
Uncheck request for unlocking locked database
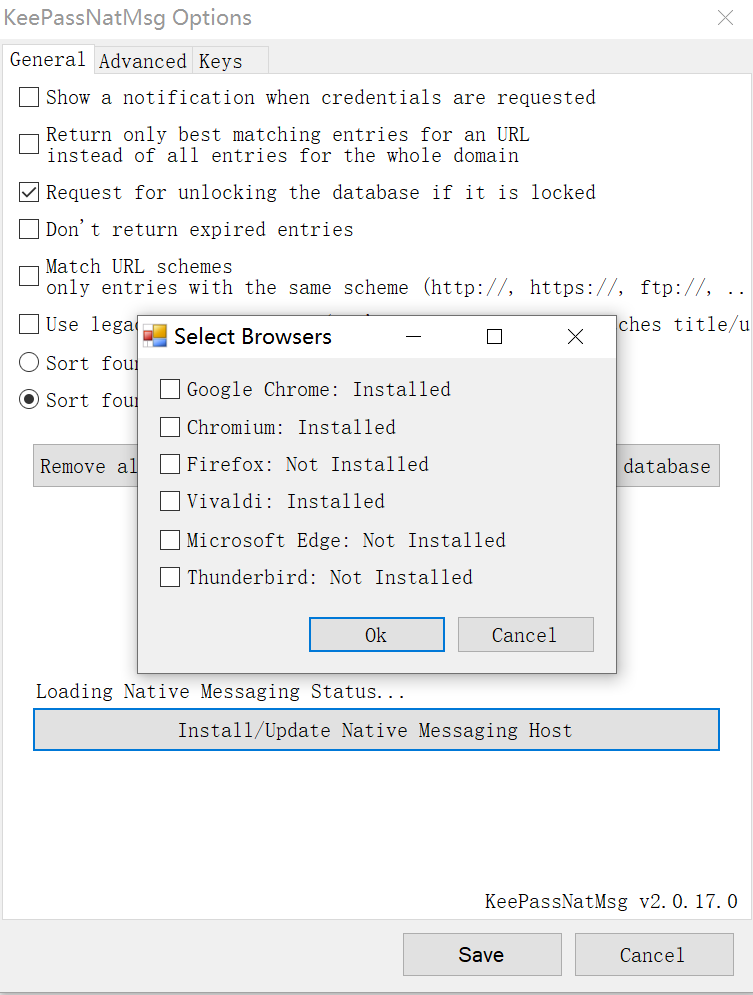click(x=28, y=192)
